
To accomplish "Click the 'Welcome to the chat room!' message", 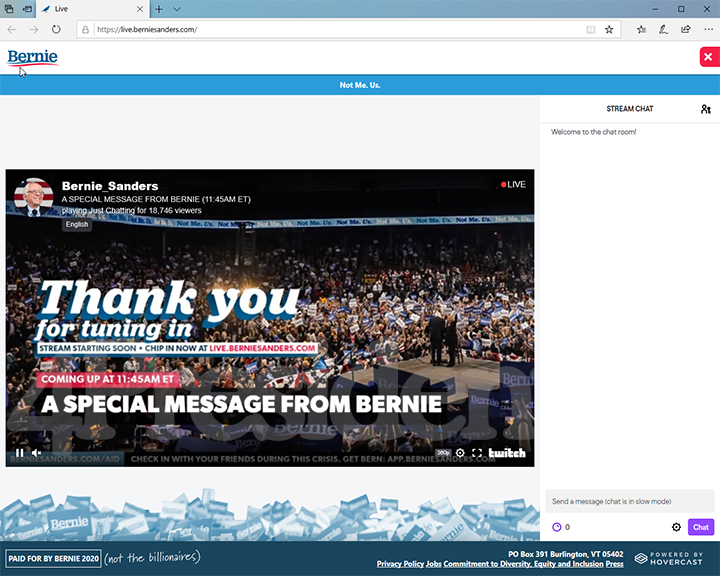I will pyautogui.click(x=593, y=132).
